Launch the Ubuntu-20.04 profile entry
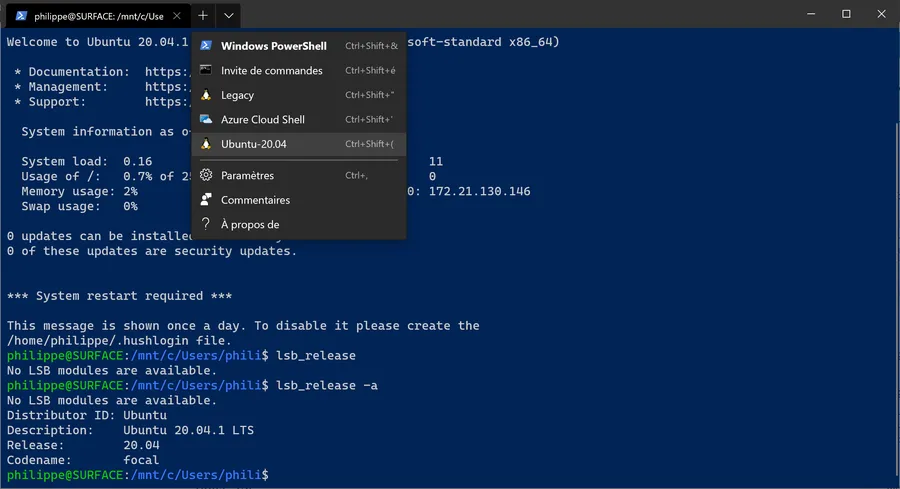Screen dimensions: 900x489 pos(254,144)
